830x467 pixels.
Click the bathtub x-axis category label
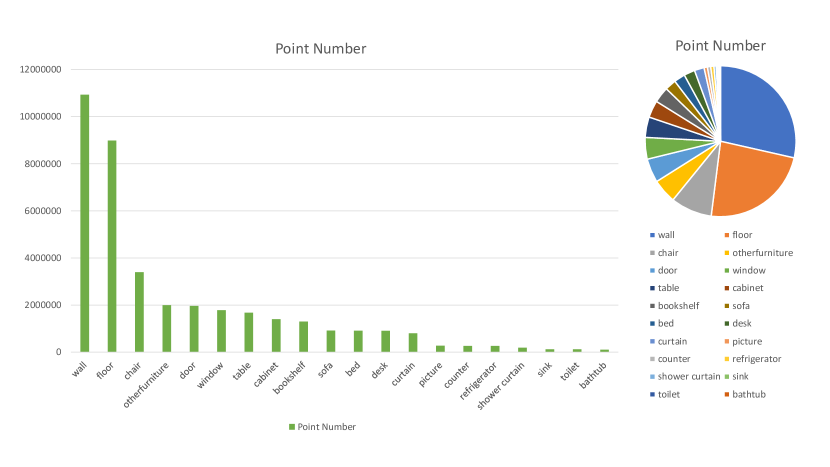click(593, 373)
